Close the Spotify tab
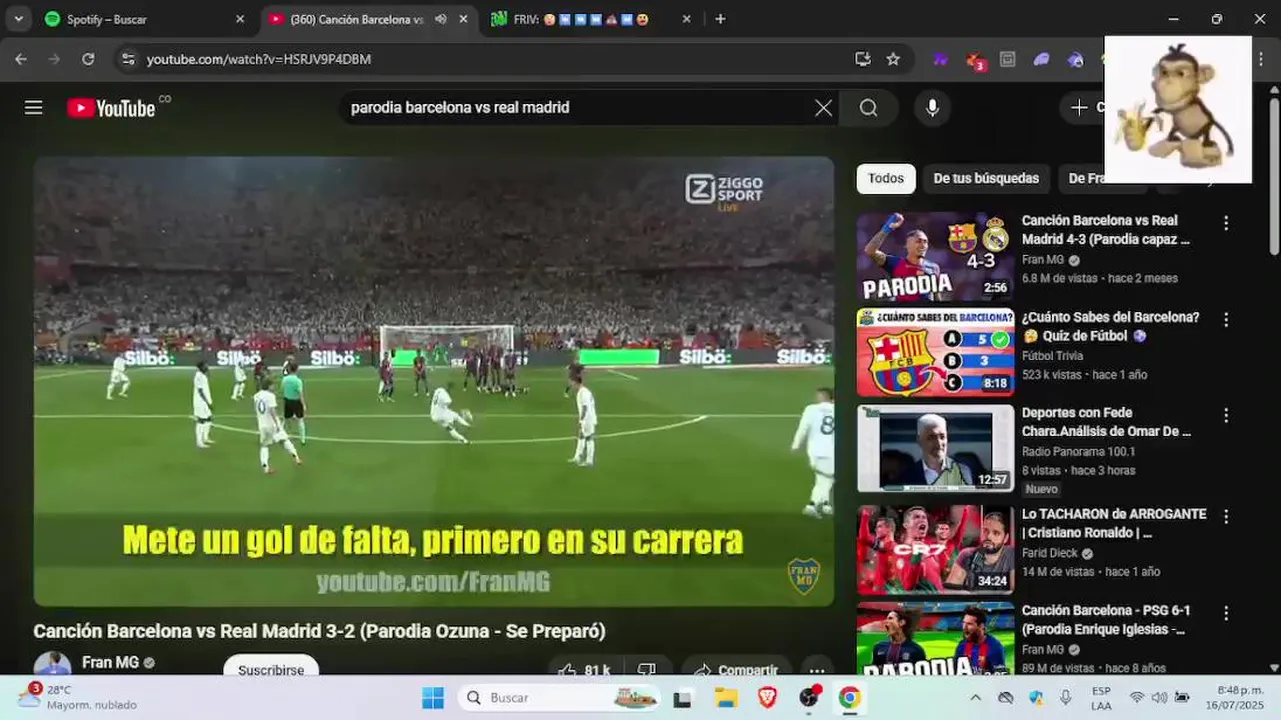This screenshot has height=720, width=1281. [x=240, y=19]
